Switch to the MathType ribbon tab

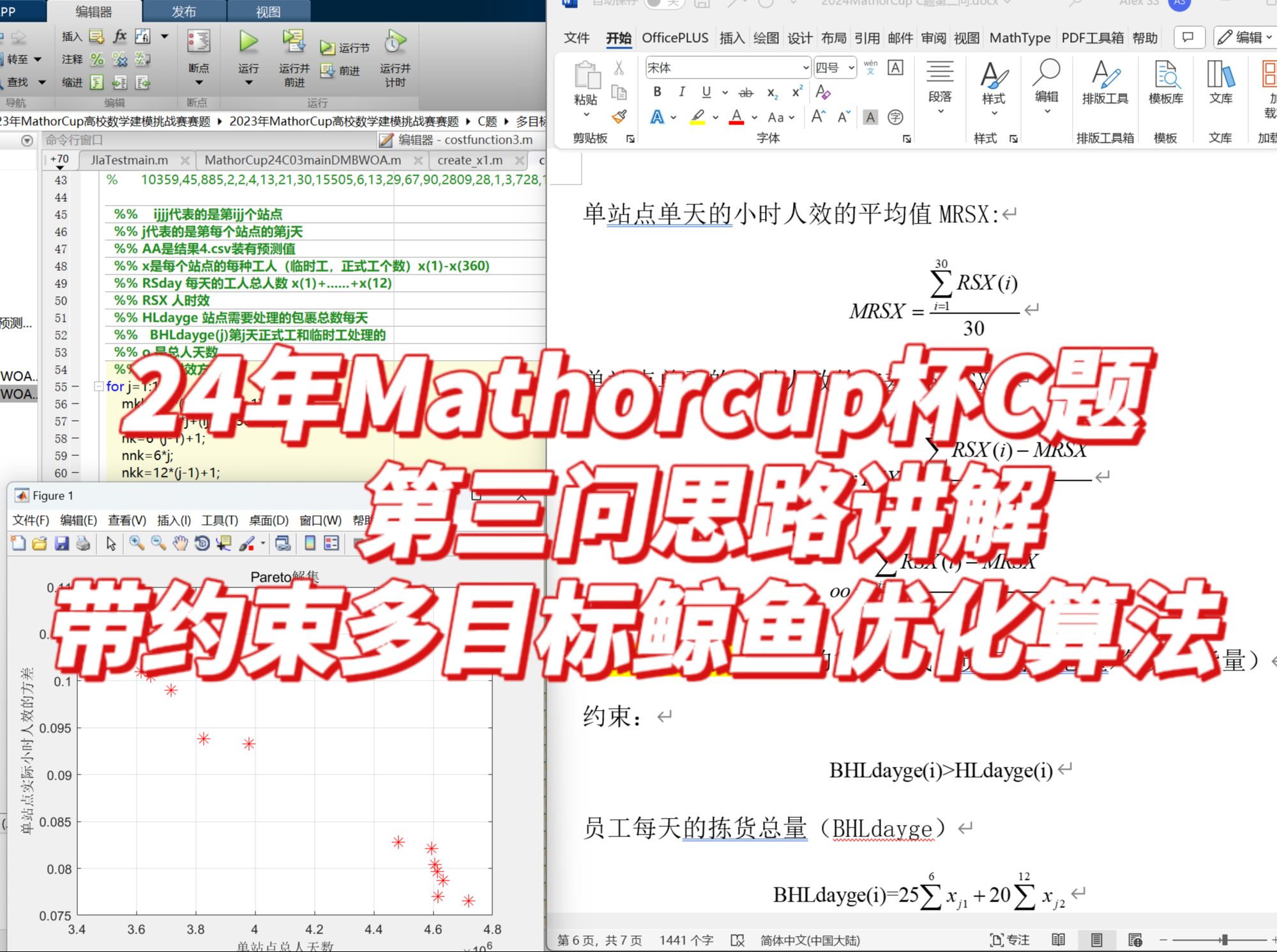[x=1019, y=38]
